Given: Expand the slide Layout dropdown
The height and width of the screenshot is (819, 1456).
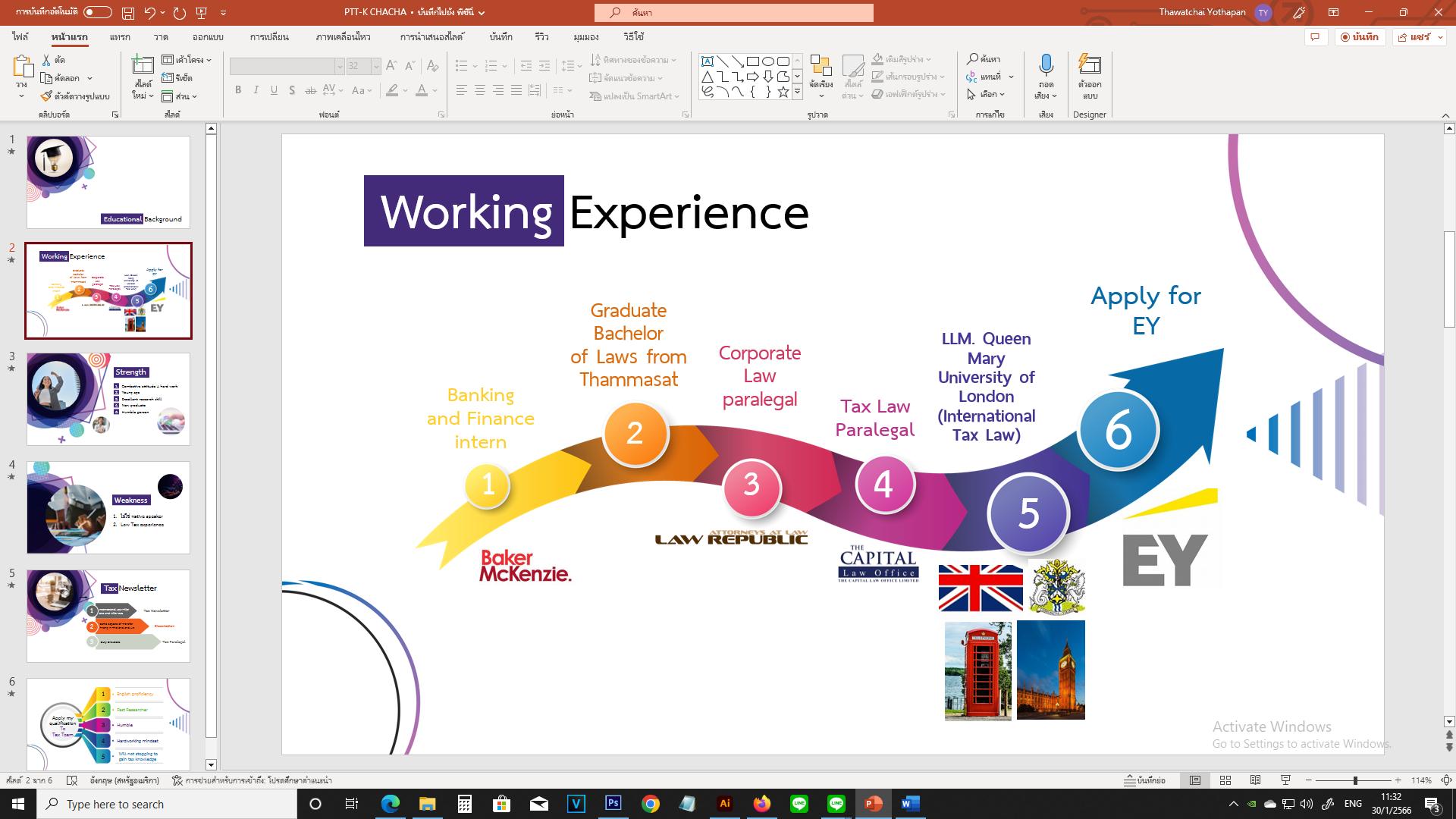Looking at the screenshot, I should click(x=187, y=60).
